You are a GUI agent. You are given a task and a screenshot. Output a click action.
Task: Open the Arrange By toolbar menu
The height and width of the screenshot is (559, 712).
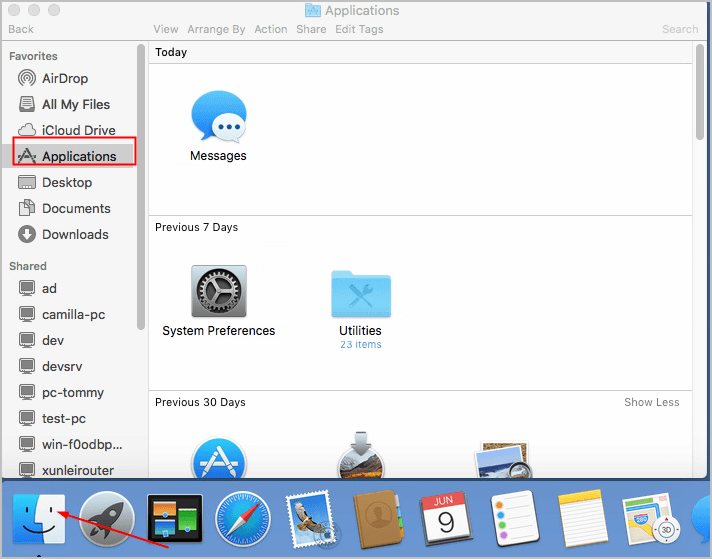pyautogui.click(x=216, y=29)
